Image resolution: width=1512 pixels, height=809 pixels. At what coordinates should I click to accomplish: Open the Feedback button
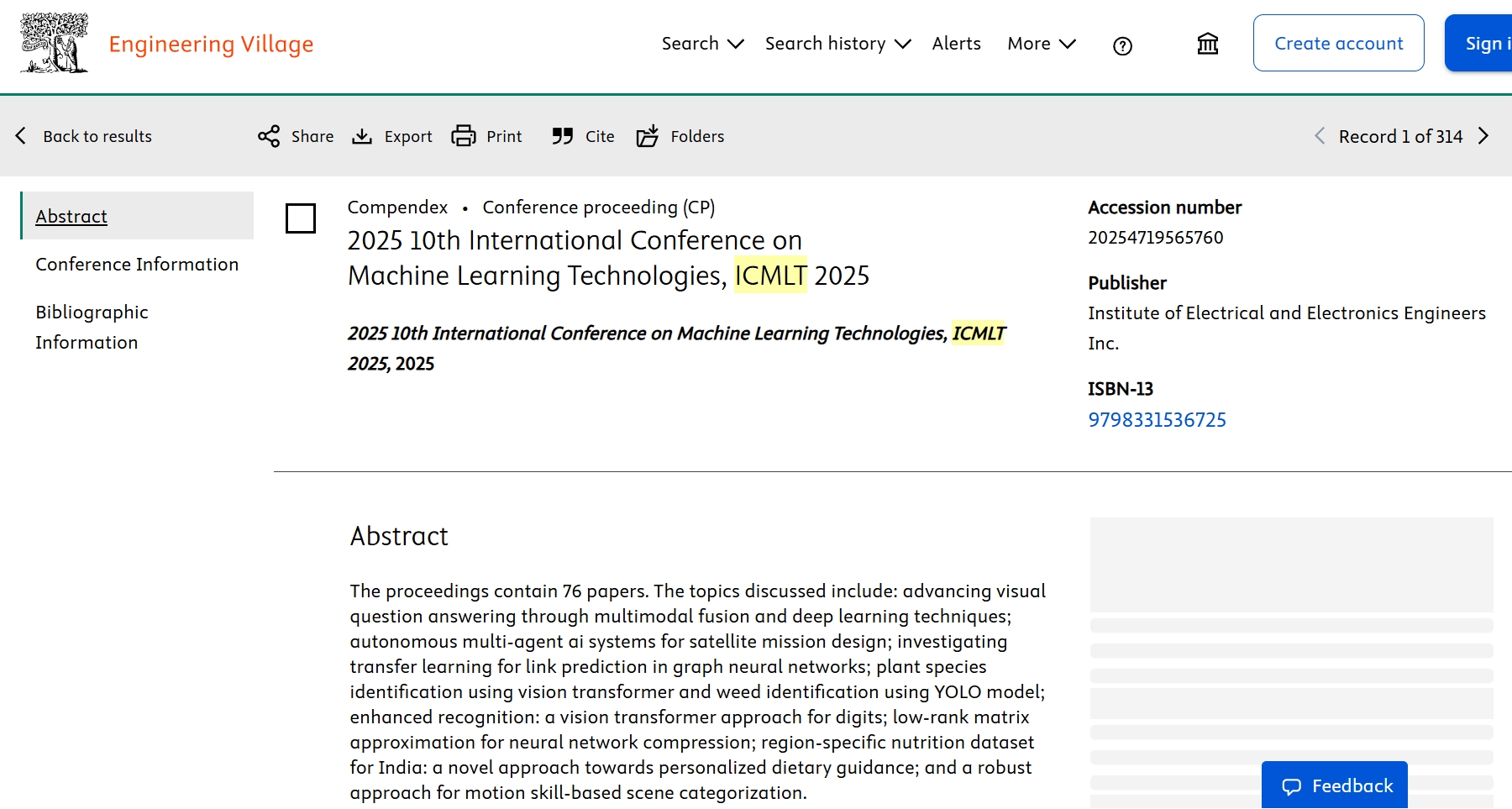pos(1335,785)
